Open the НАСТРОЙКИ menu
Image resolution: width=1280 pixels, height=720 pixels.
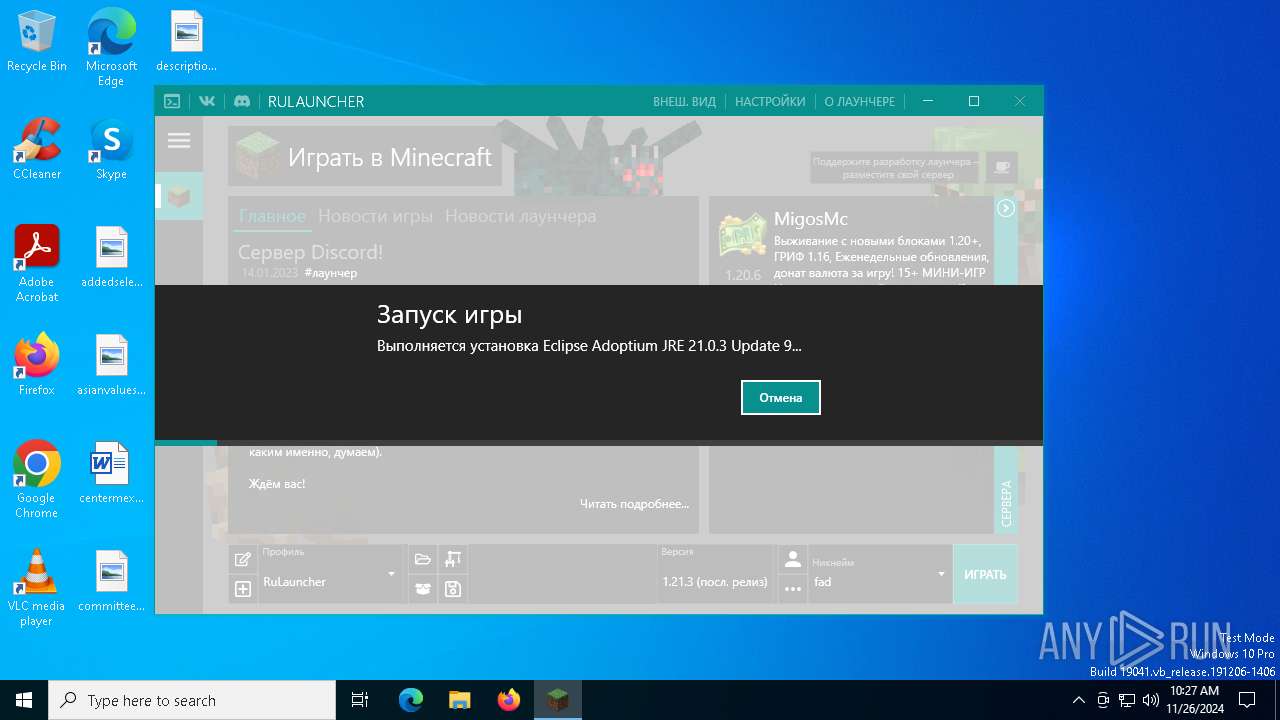click(x=770, y=101)
